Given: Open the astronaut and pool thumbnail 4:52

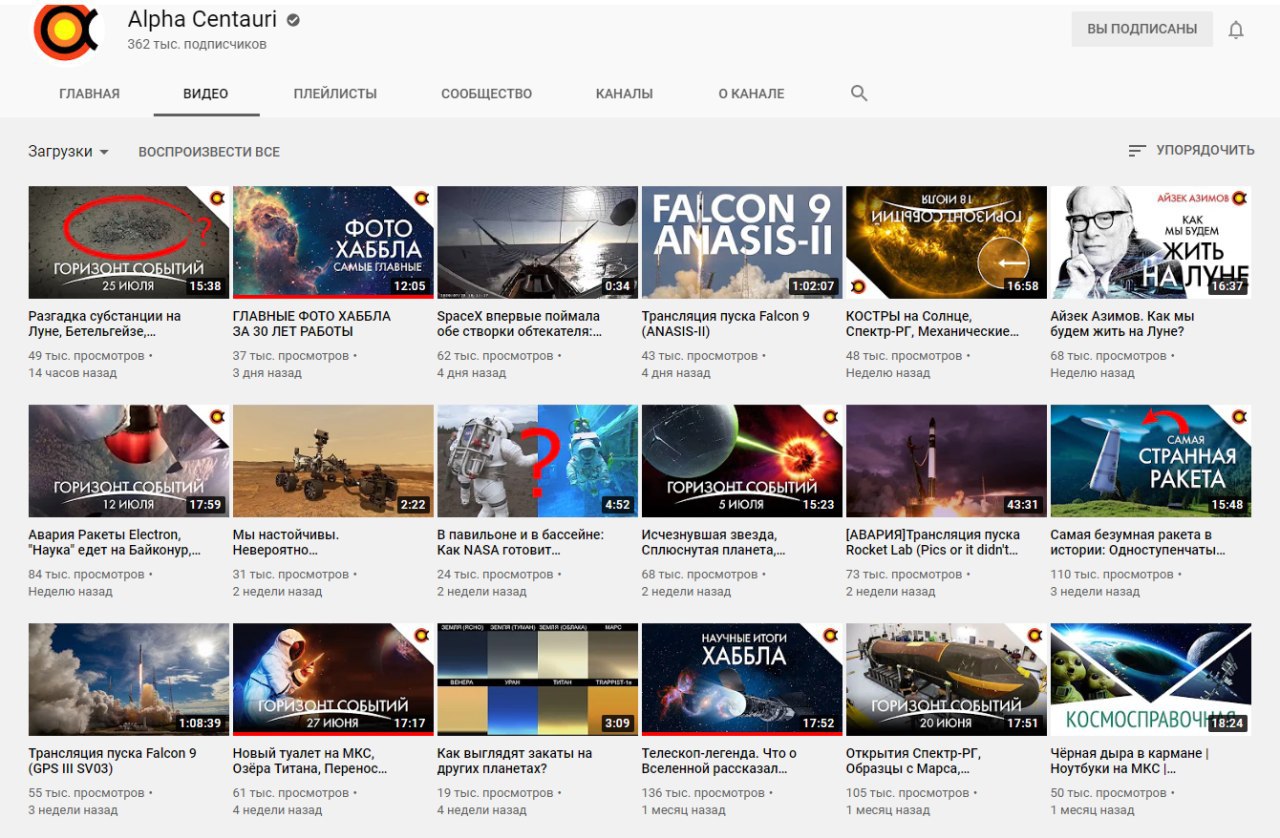Looking at the screenshot, I should point(538,461).
